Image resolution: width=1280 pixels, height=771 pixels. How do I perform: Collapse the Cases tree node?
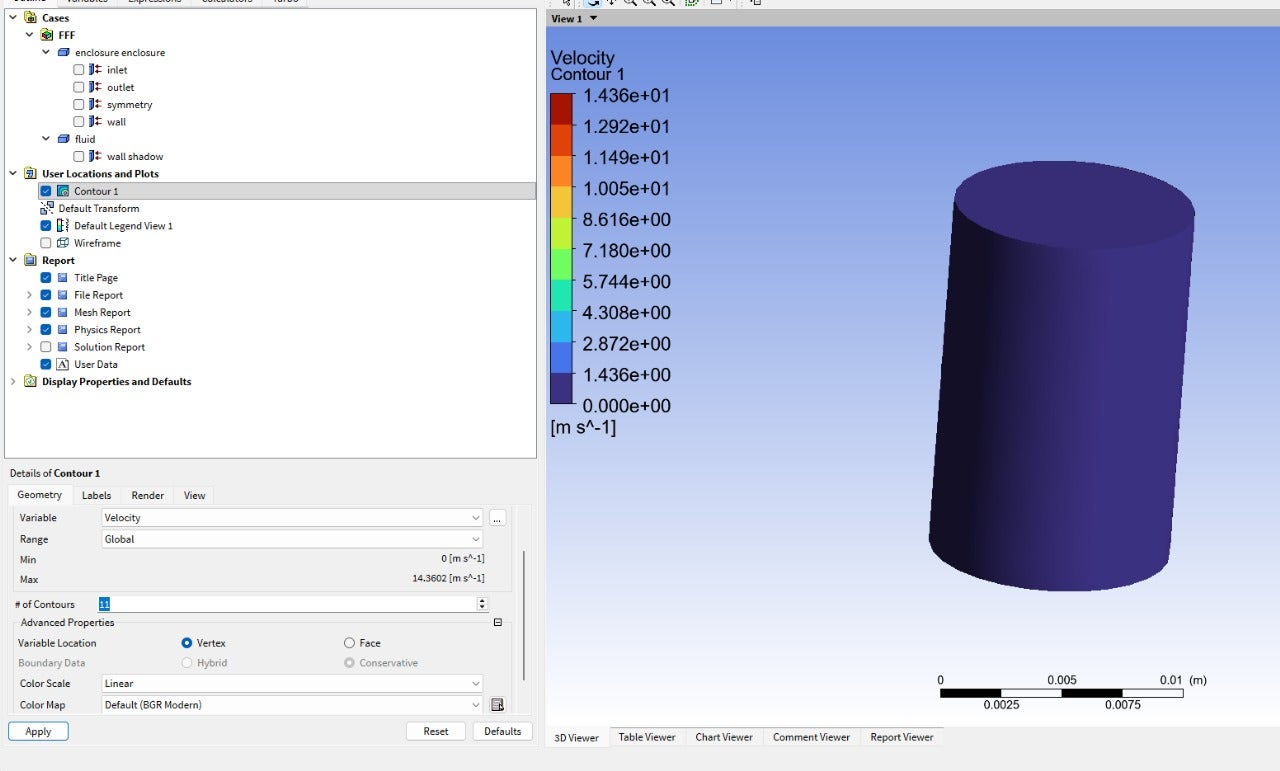click(x=14, y=18)
